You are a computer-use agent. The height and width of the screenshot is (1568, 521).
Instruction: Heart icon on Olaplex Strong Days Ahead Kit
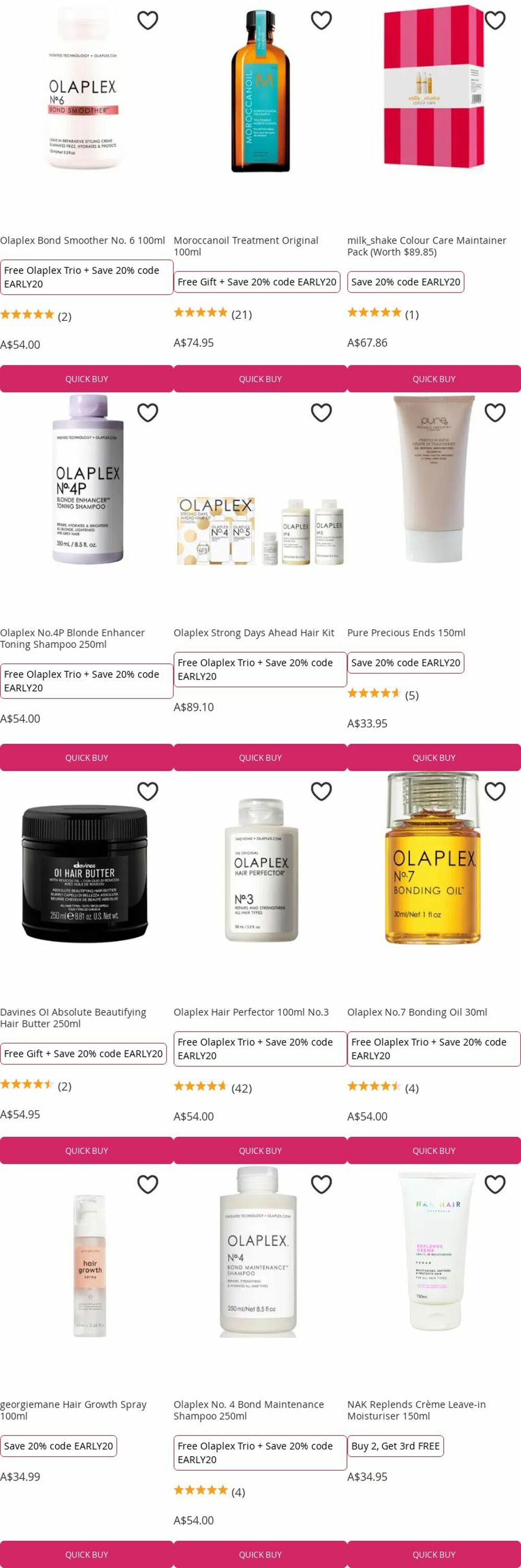pos(321,413)
